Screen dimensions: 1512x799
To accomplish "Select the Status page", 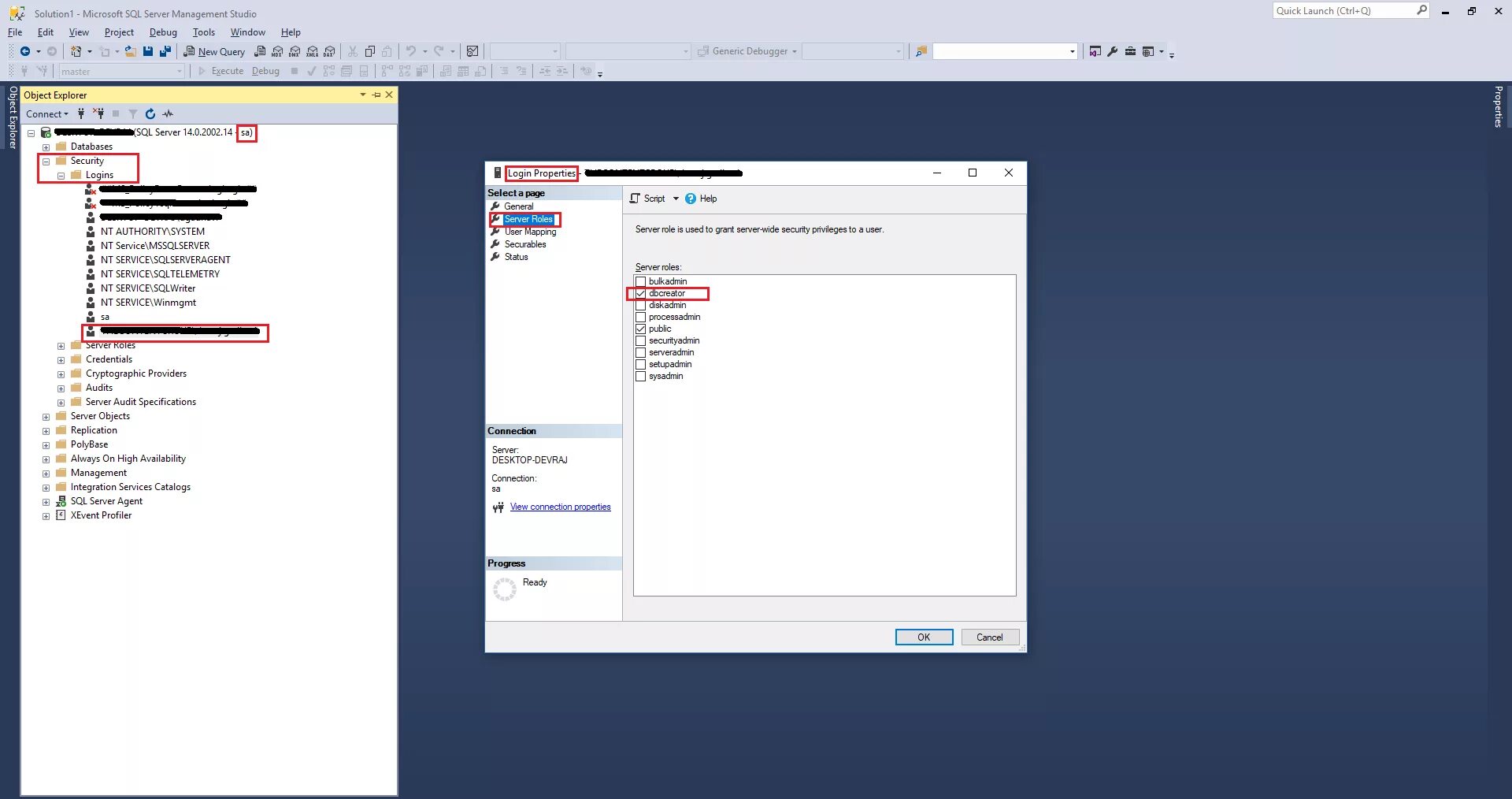I will click(x=517, y=257).
